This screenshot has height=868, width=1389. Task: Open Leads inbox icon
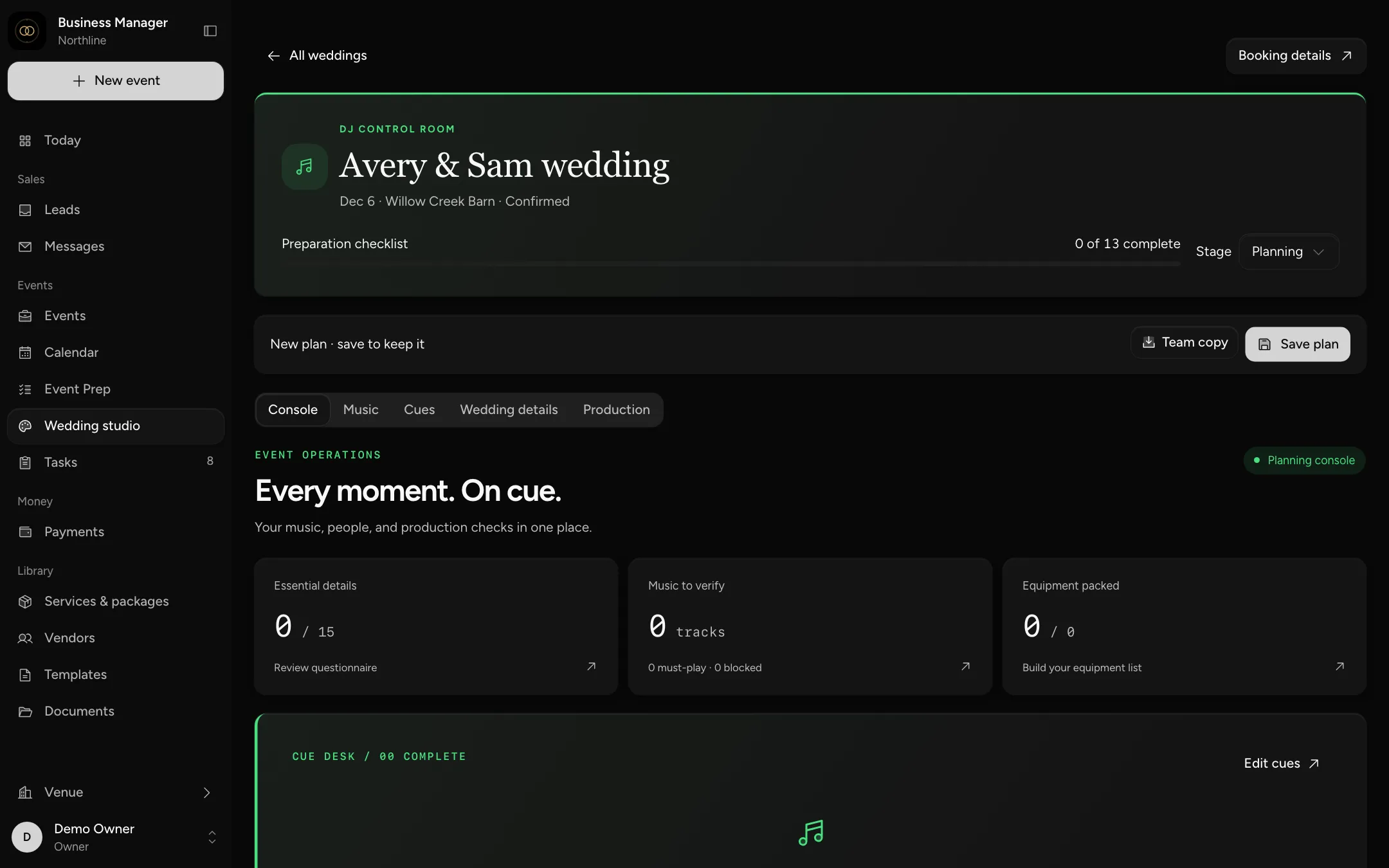[25, 210]
